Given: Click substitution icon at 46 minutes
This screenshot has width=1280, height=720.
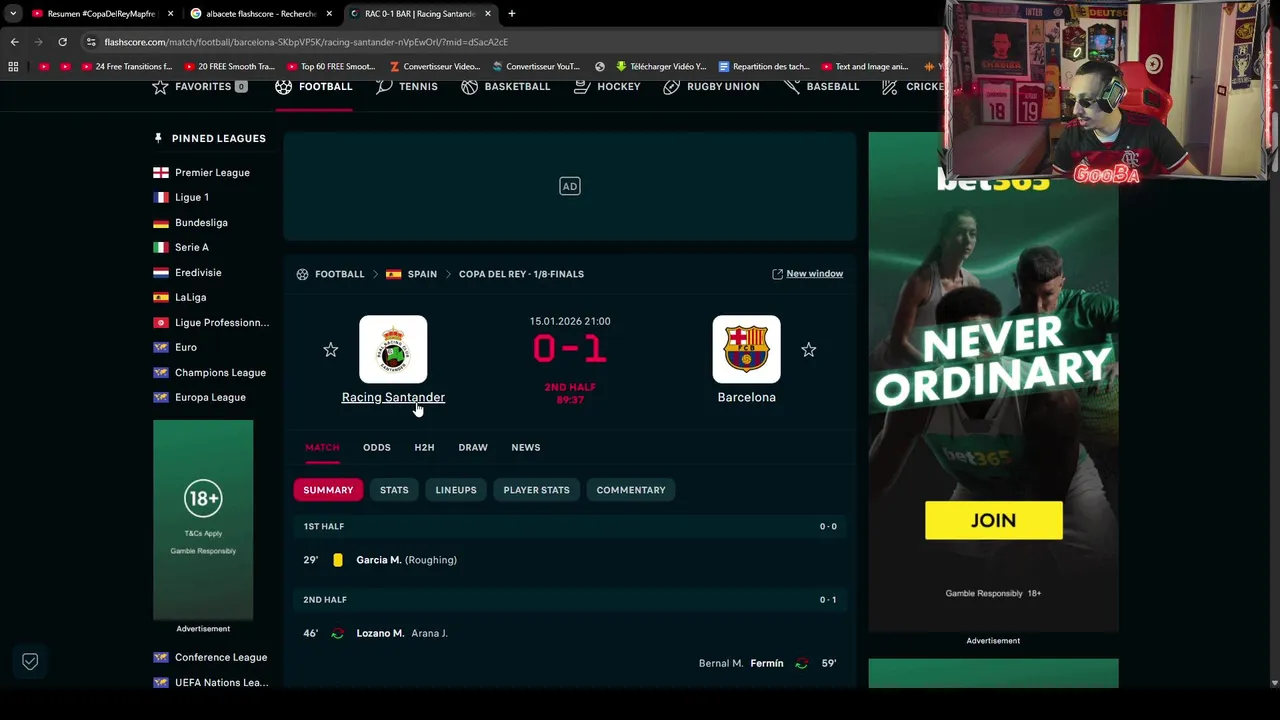Looking at the screenshot, I should (x=338, y=634).
